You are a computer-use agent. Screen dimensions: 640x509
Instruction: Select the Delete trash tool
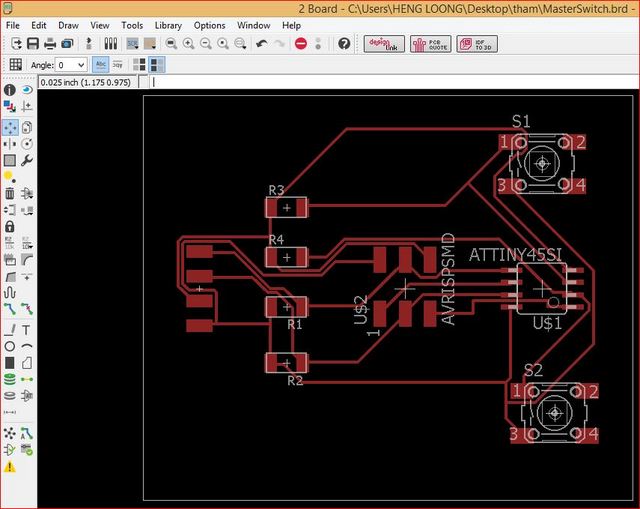[10, 193]
